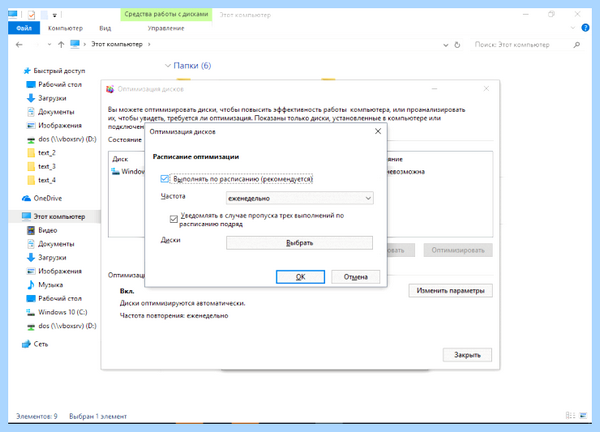
Task: Open Explorer help question mark icon
Action: pos(585,28)
